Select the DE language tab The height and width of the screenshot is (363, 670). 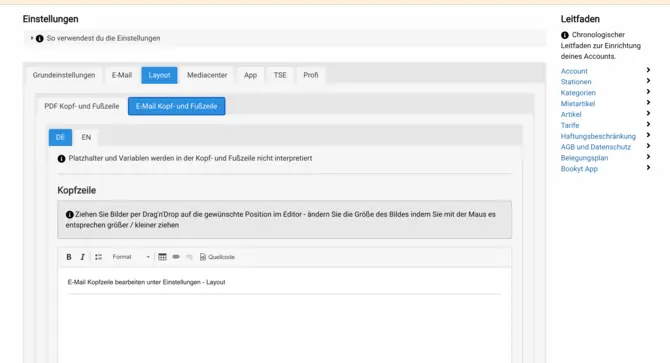60,138
